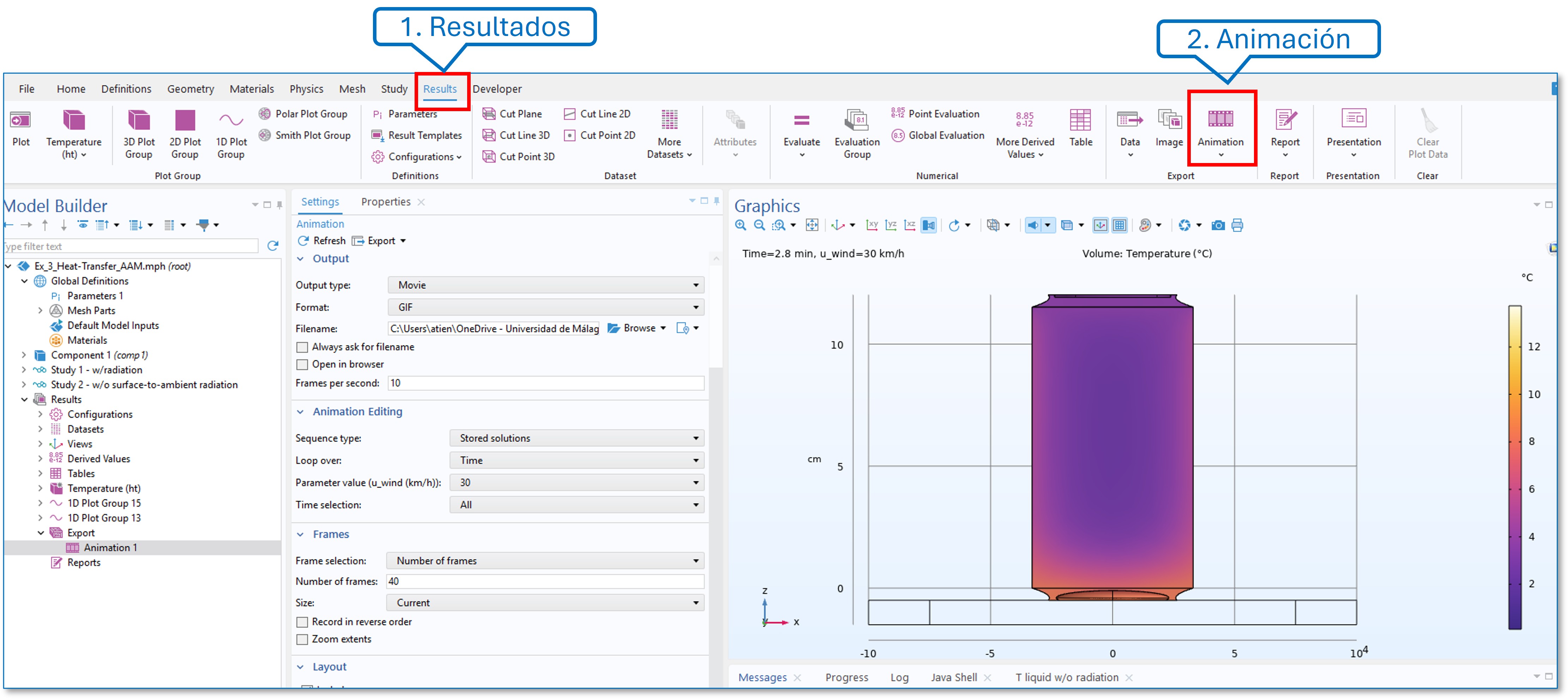Click the camera snapshot icon in Graphics toolbar
Viewport: 1568px width, 699px height.
pyautogui.click(x=1217, y=225)
